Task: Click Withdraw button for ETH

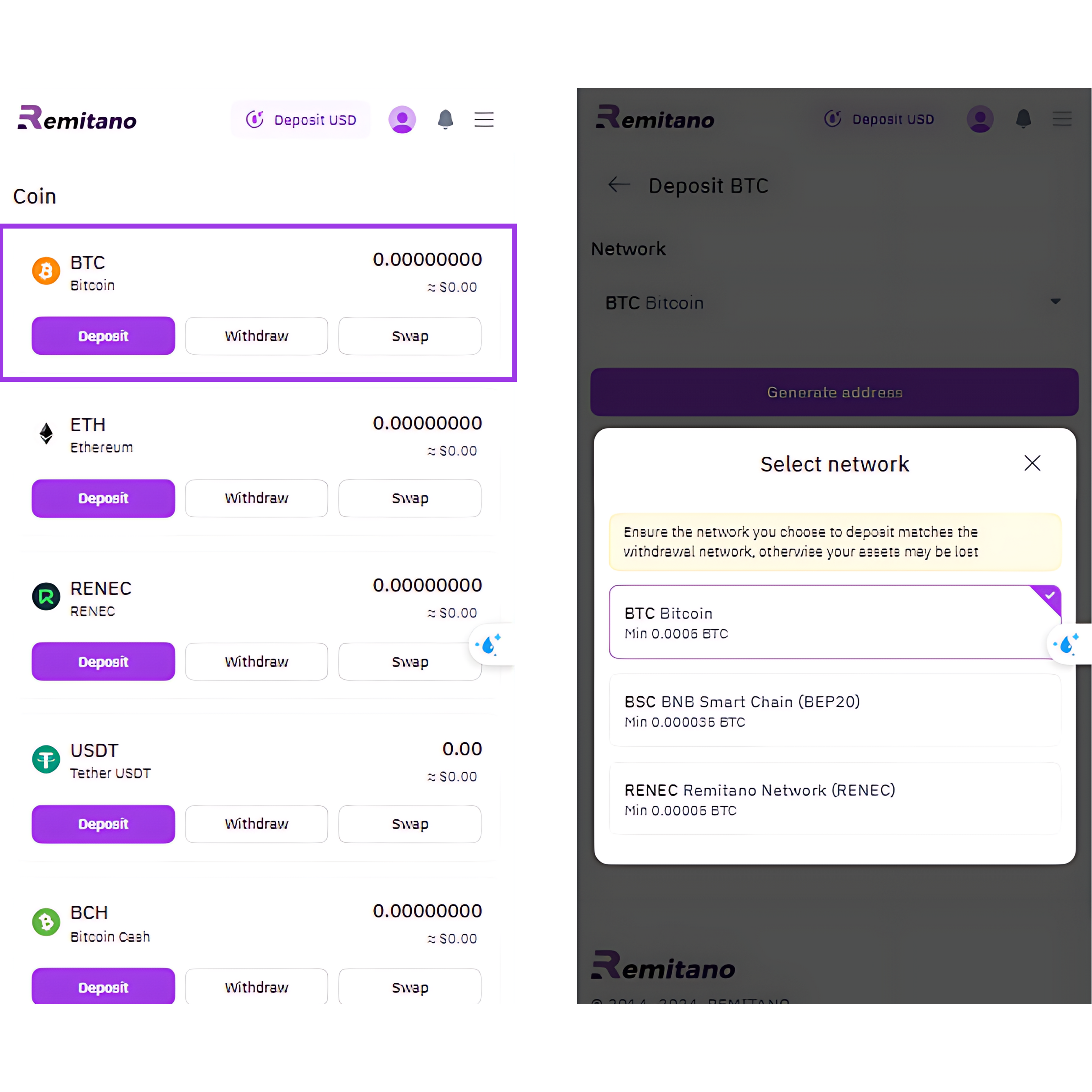Action: tap(257, 498)
